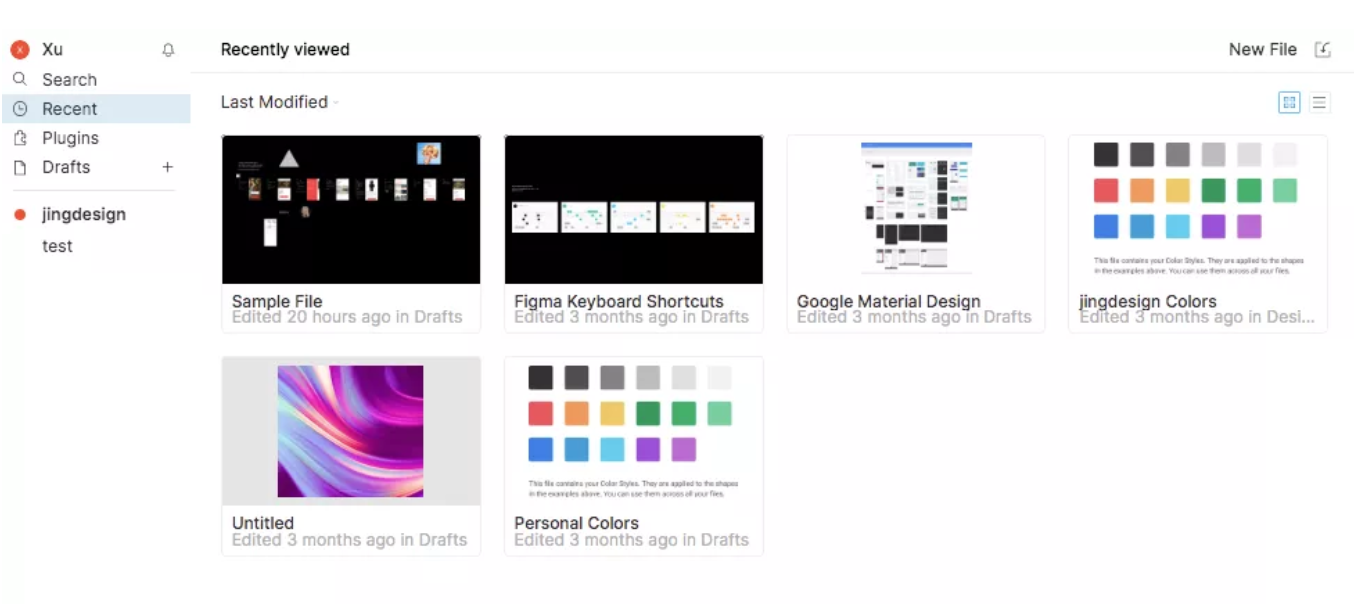Click the Google Material Design title
1354x604 pixels.
[889, 301]
